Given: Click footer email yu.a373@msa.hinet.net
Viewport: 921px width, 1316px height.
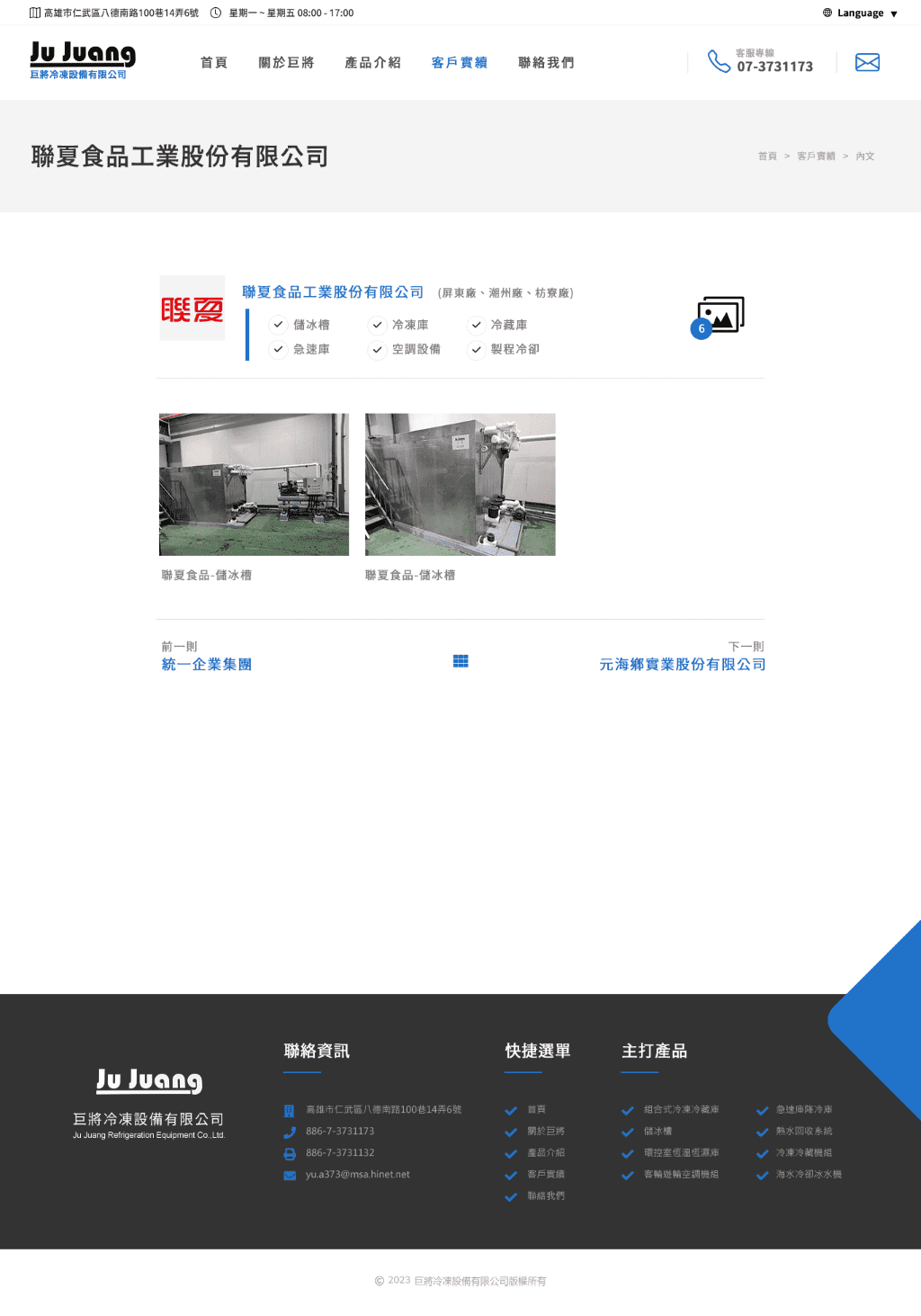Looking at the screenshot, I should coord(358,1174).
